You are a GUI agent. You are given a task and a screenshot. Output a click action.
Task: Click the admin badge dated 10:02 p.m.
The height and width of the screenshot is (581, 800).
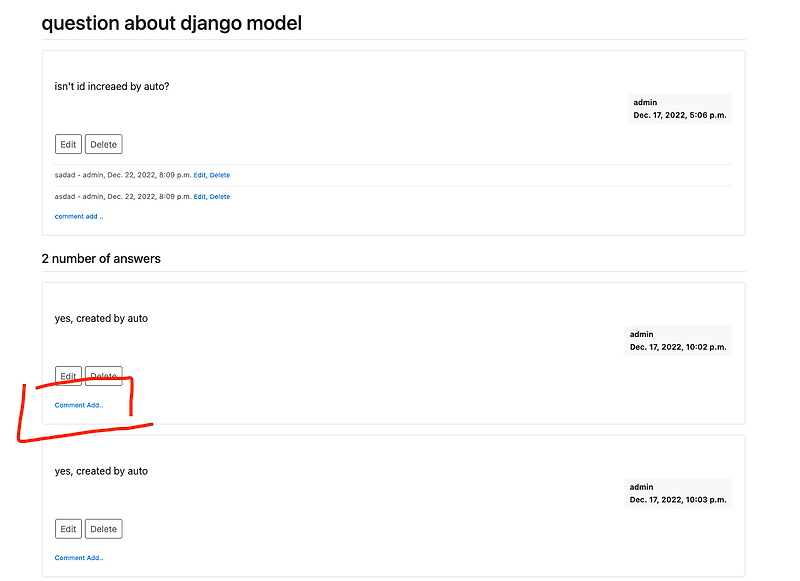(x=680, y=341)
